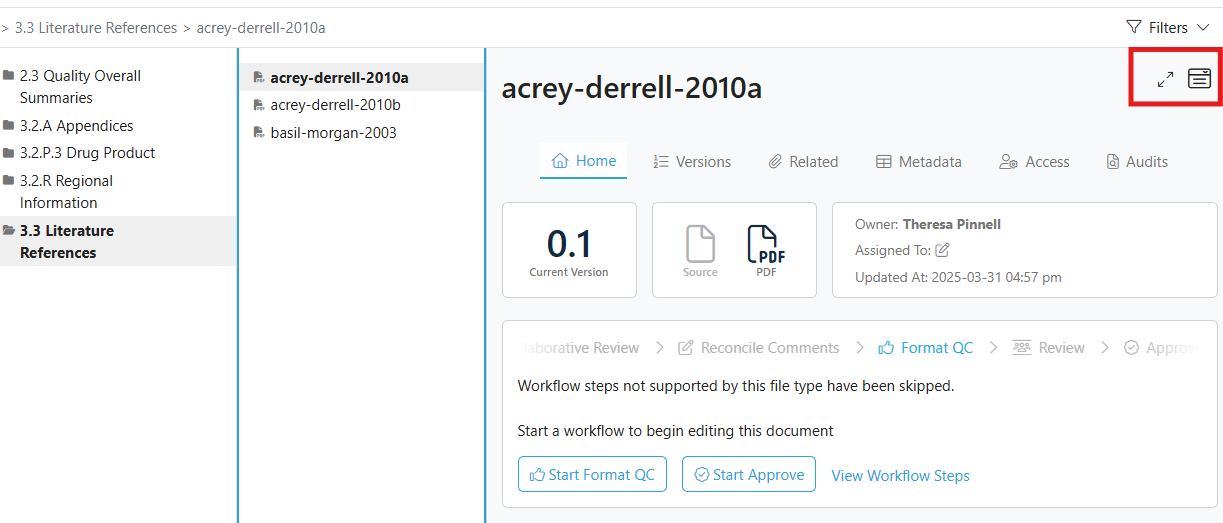Edit the Assigned To pencil icon
1223x523 pixels.
point(942,250)
